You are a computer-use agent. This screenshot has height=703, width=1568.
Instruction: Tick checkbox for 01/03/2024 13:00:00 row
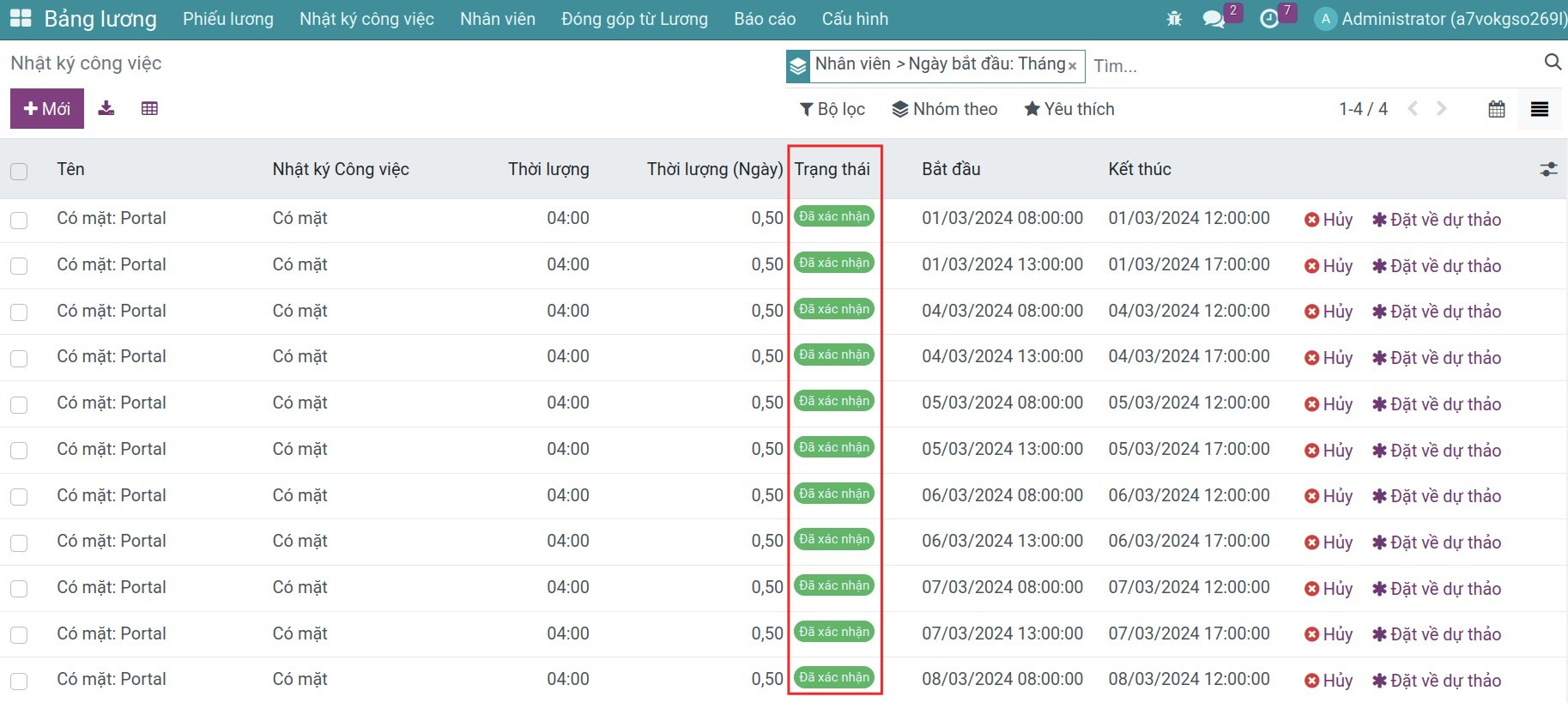(19, 266)
